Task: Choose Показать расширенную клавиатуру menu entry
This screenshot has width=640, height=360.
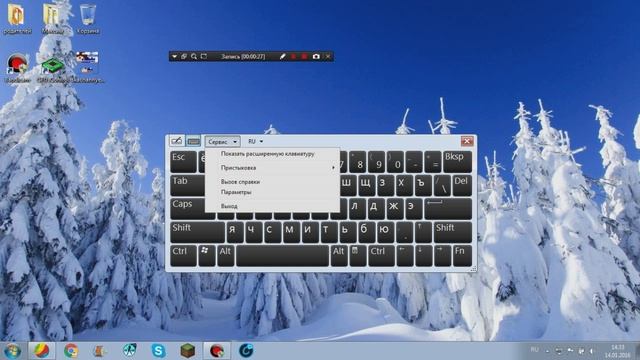Action: pos(267,154)
